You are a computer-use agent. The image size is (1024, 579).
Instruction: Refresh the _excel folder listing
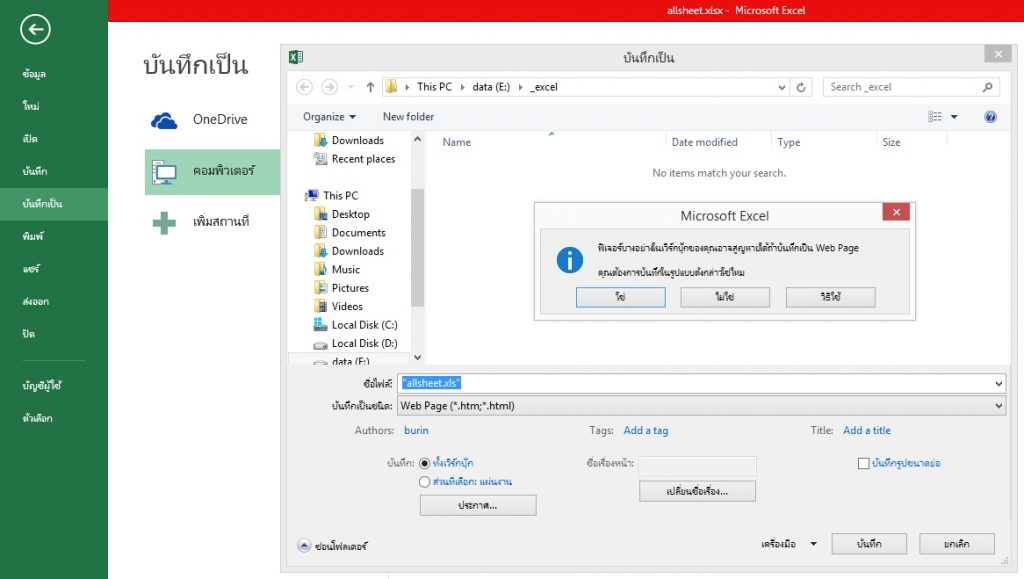[x=801, y=87]
